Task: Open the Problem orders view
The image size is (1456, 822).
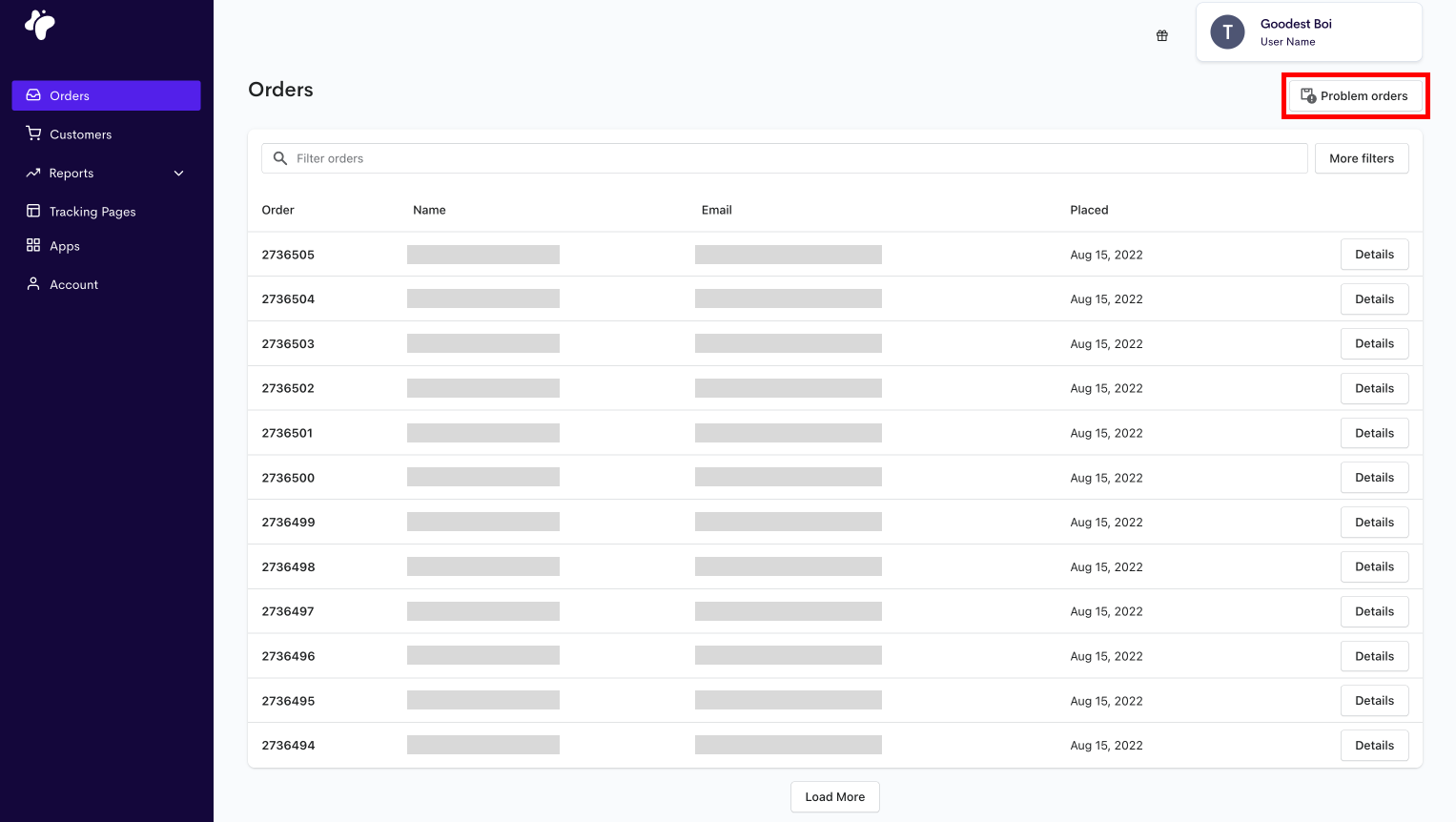Action: pyautogui.click(x=1355, y=96)
